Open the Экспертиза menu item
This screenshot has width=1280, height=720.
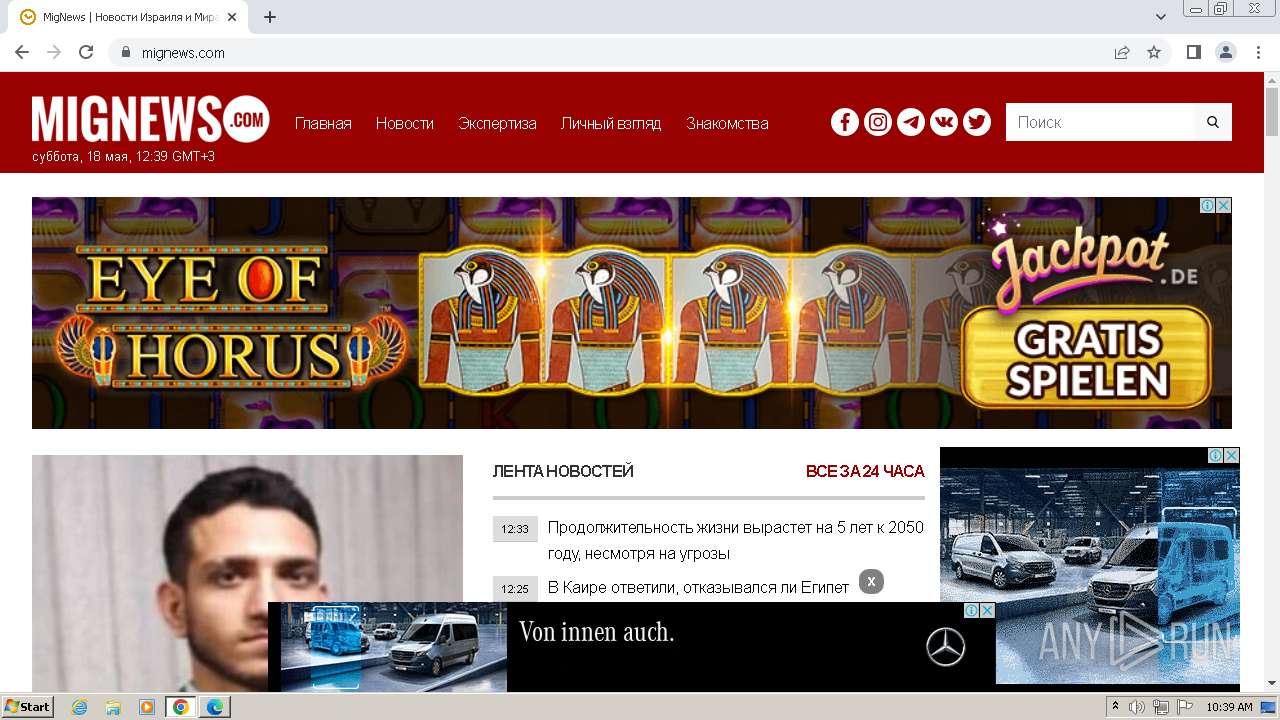coord(497,123)
